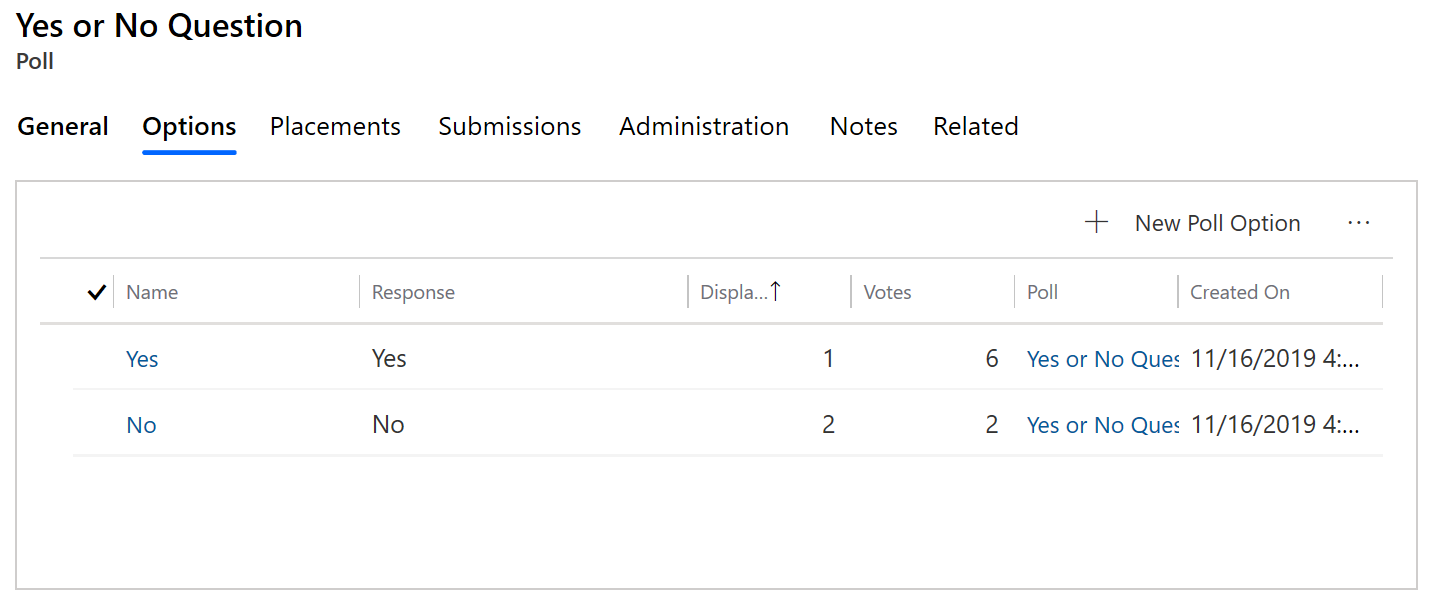This screenshot has width=1436, height=606.
Task: Go to the Submissions tab
Action: point(509,127)
